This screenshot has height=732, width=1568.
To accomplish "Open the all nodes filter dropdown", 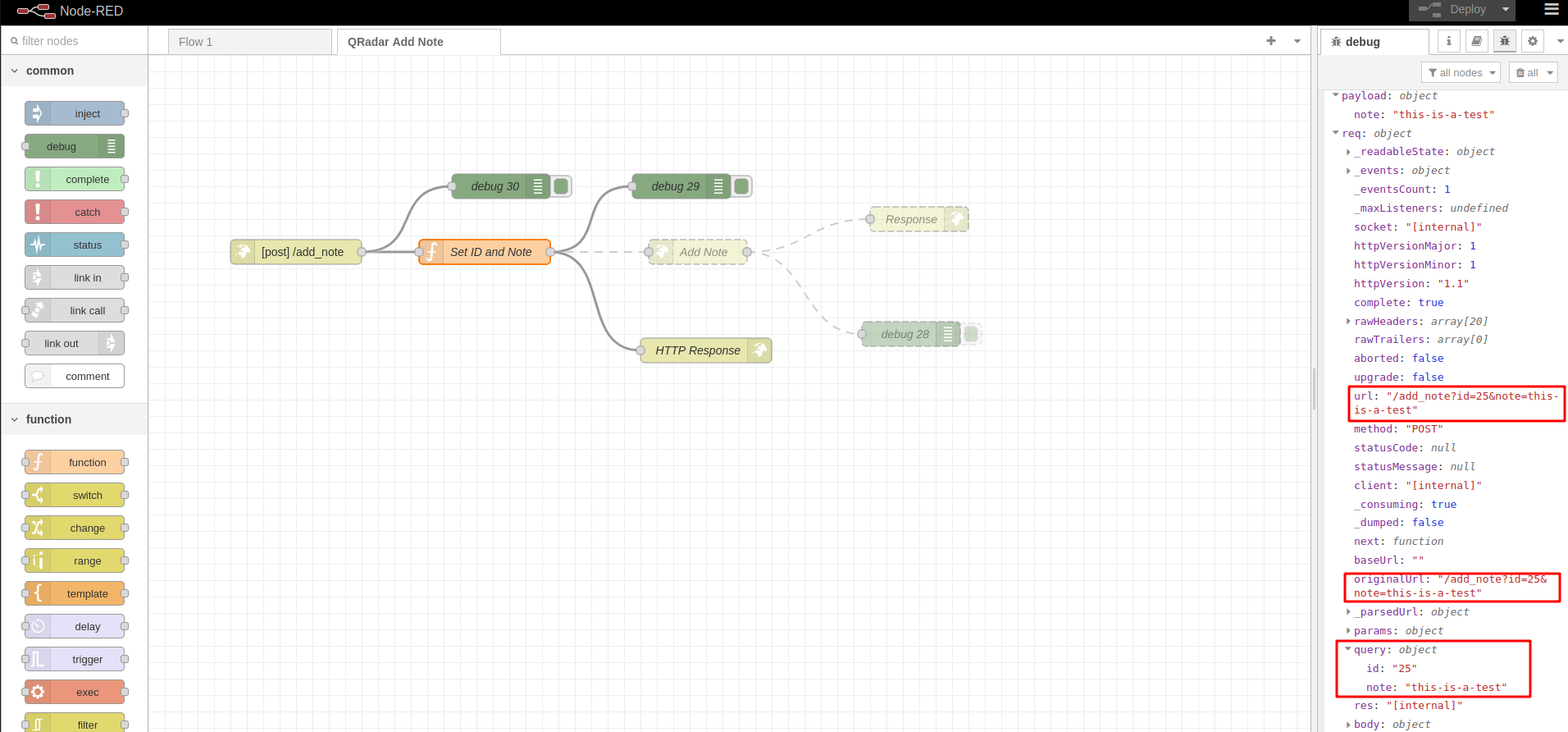I will tap(1461, 73).
